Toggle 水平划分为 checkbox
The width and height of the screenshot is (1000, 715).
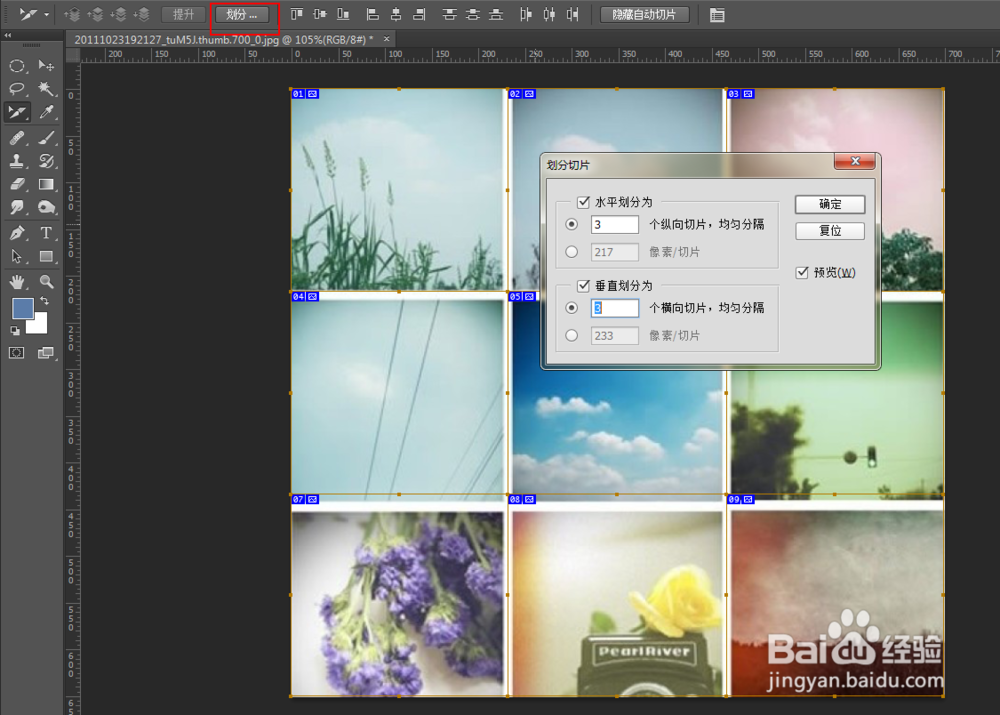click(x=583, y=202)
